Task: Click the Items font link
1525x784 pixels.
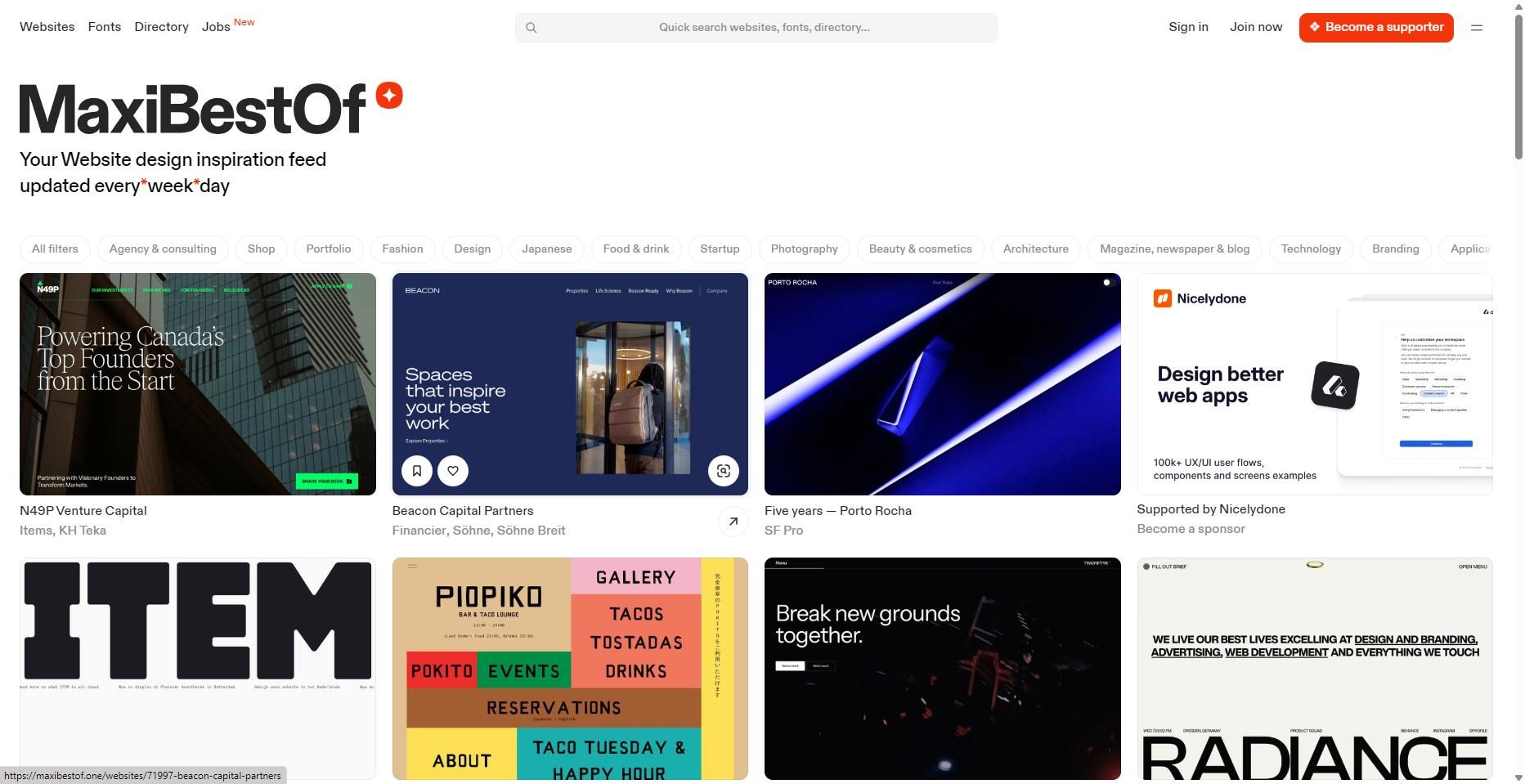Action: [36, 531]
